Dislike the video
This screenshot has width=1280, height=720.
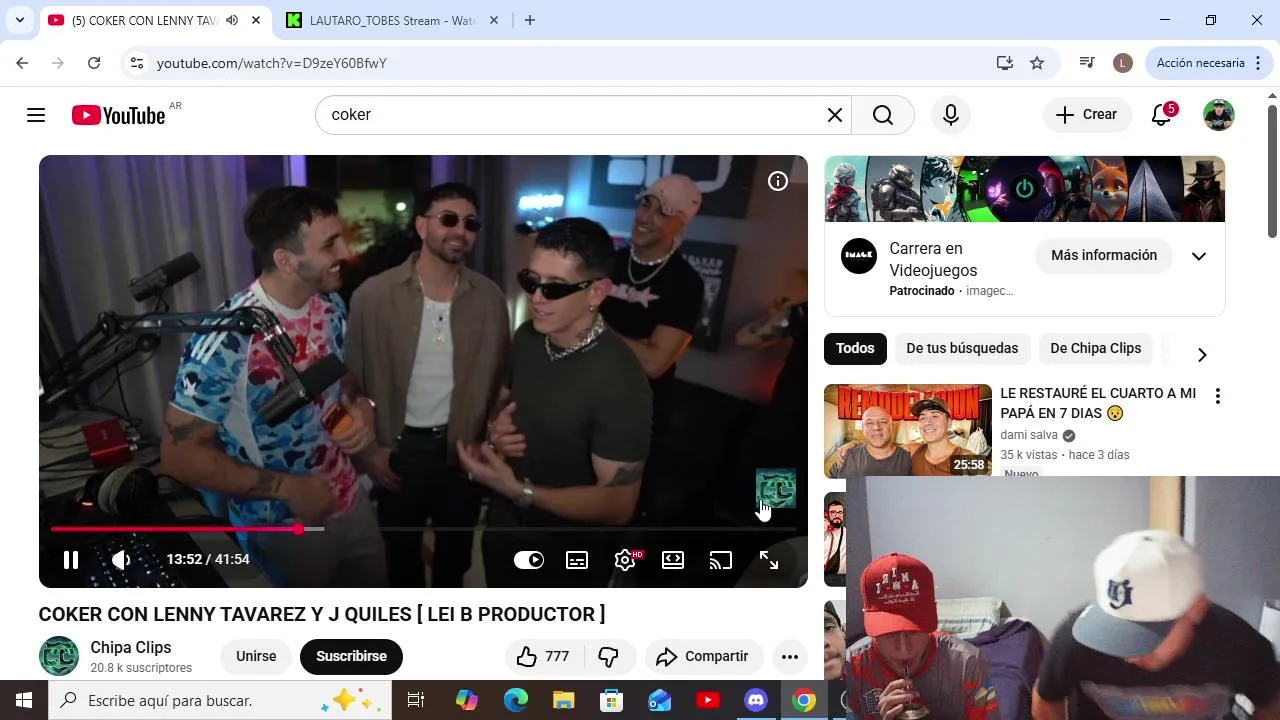pos(609,657)
